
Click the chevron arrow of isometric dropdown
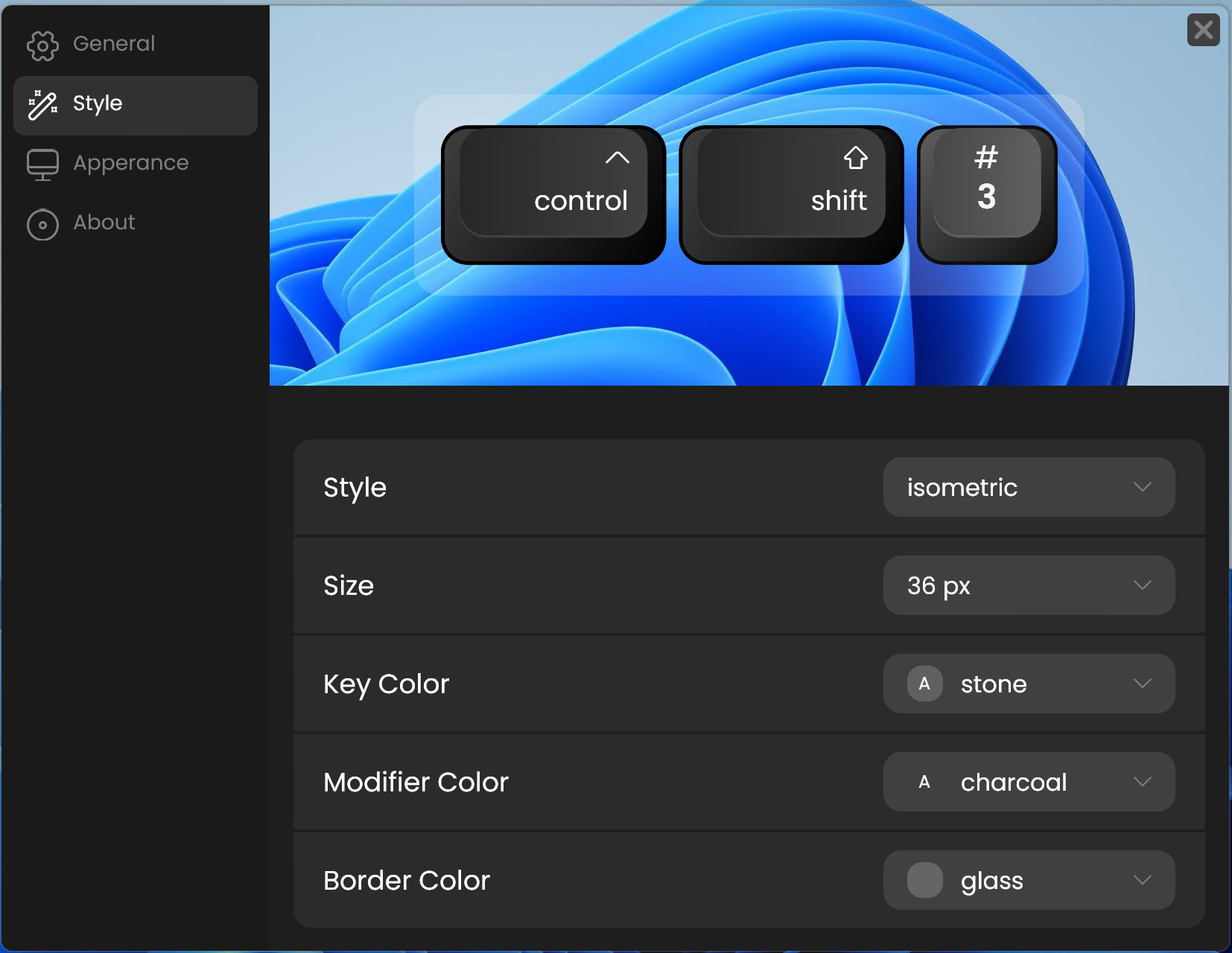pos(1142,487)
